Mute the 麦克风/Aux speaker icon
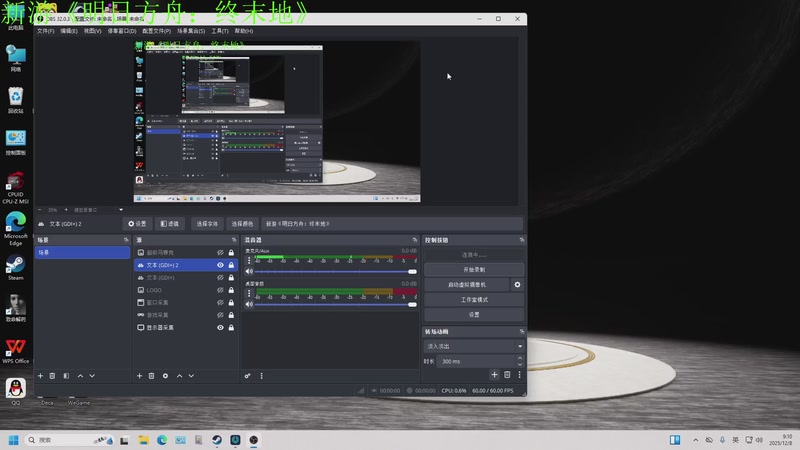This screenshot has height=450, width=800. coord(249,271)
